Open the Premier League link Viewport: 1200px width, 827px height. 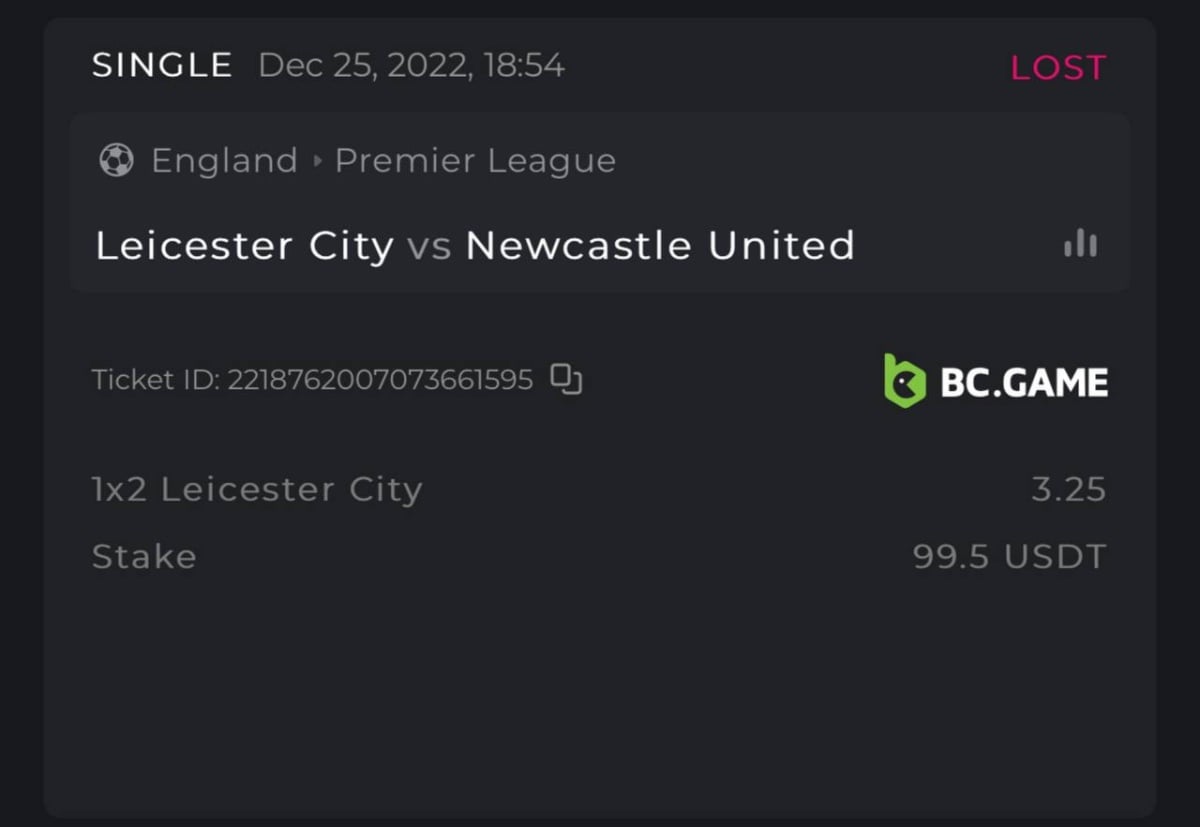(x=475, y=161)
